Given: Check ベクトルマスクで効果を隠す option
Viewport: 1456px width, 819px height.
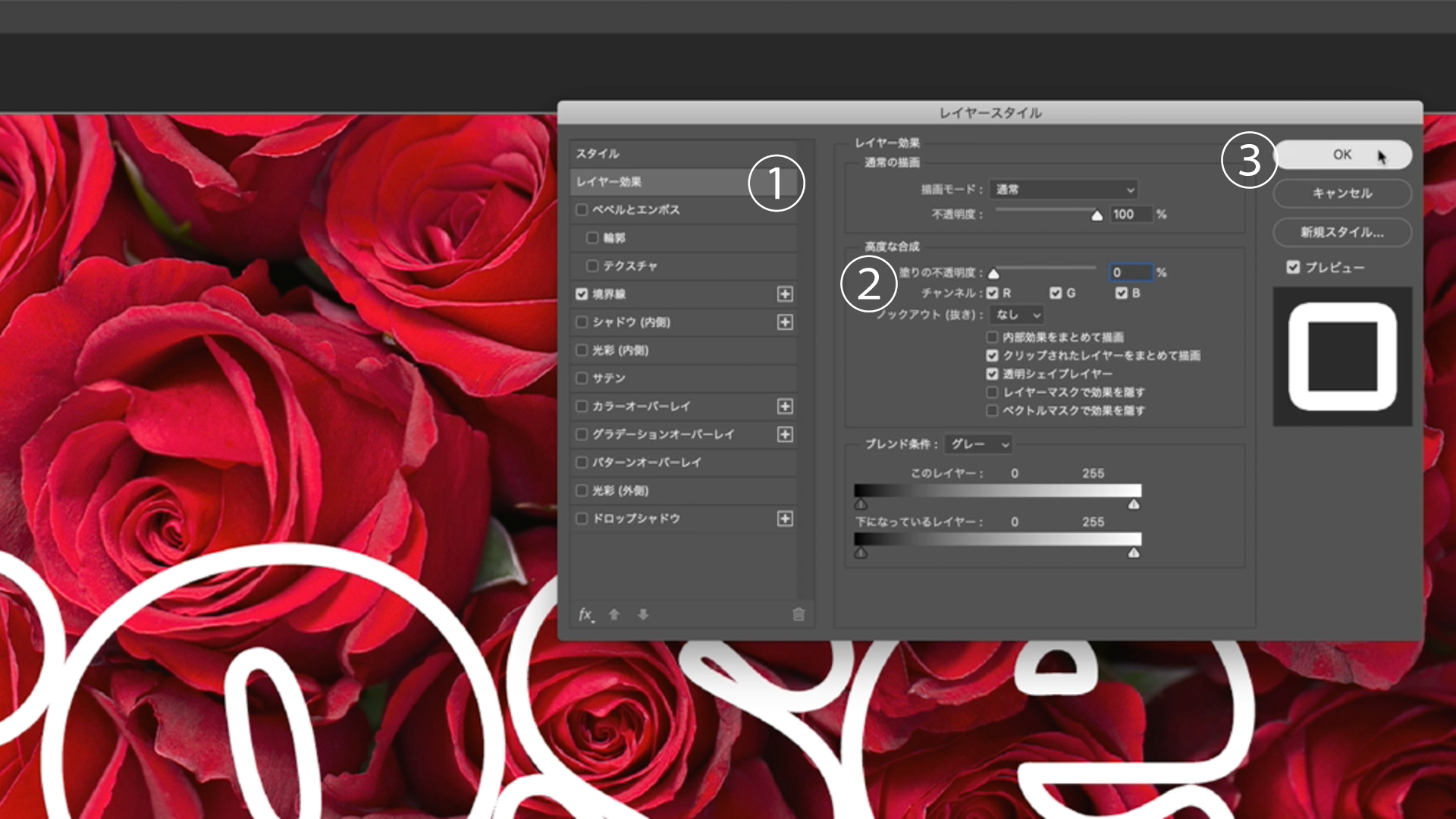Looking at the screenshot, I should tap(992, 411).
